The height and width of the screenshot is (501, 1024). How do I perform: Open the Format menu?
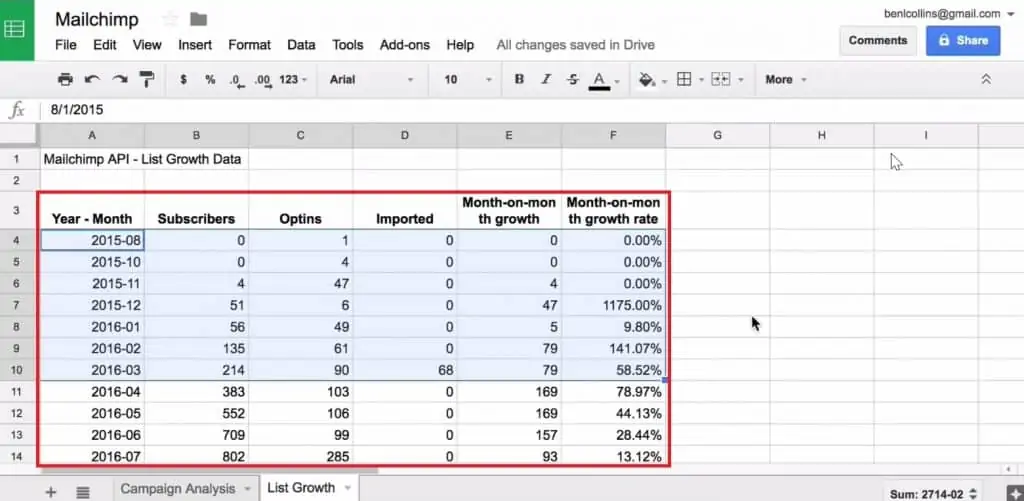(249, 45)
